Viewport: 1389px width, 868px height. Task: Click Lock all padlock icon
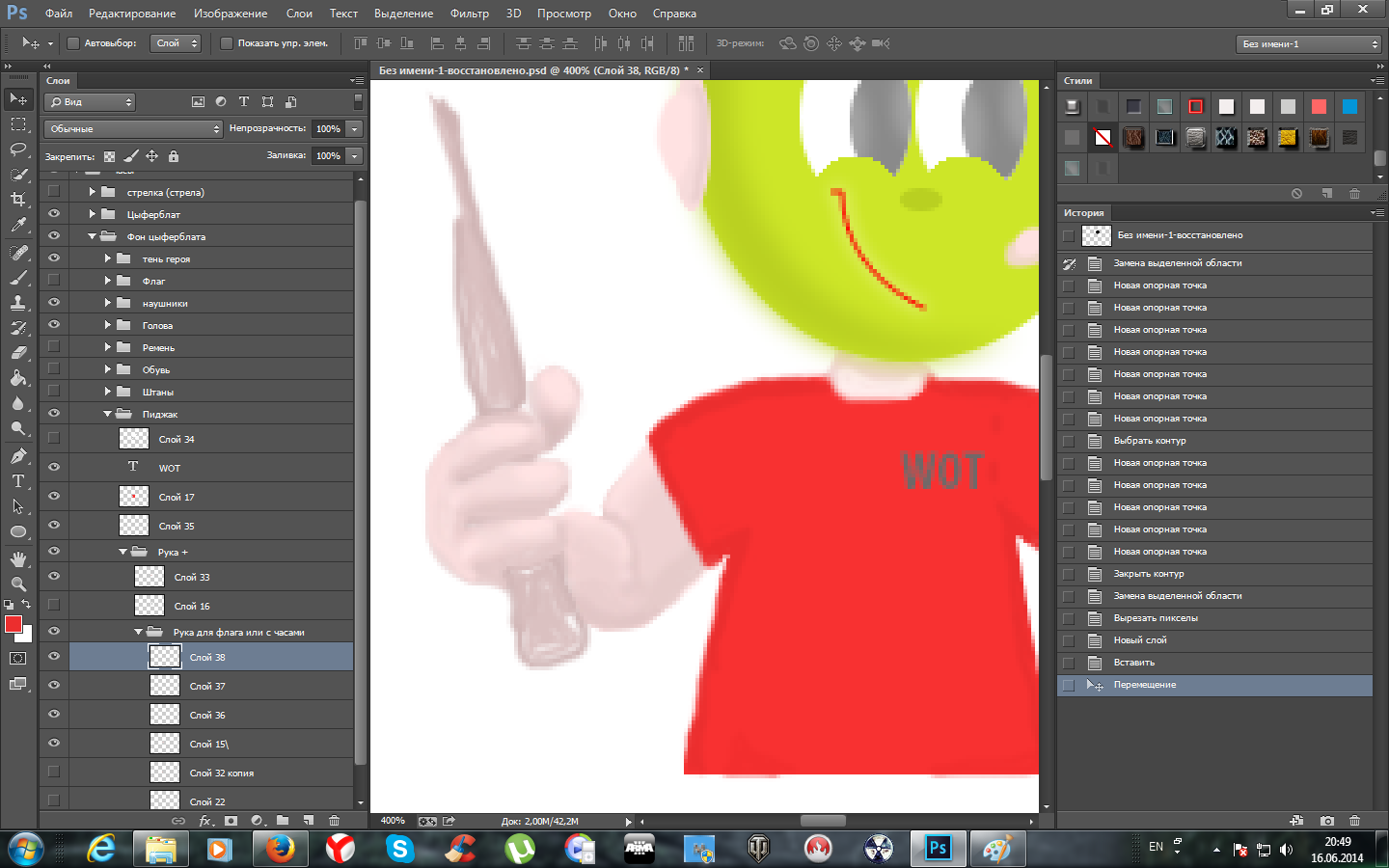174,156
